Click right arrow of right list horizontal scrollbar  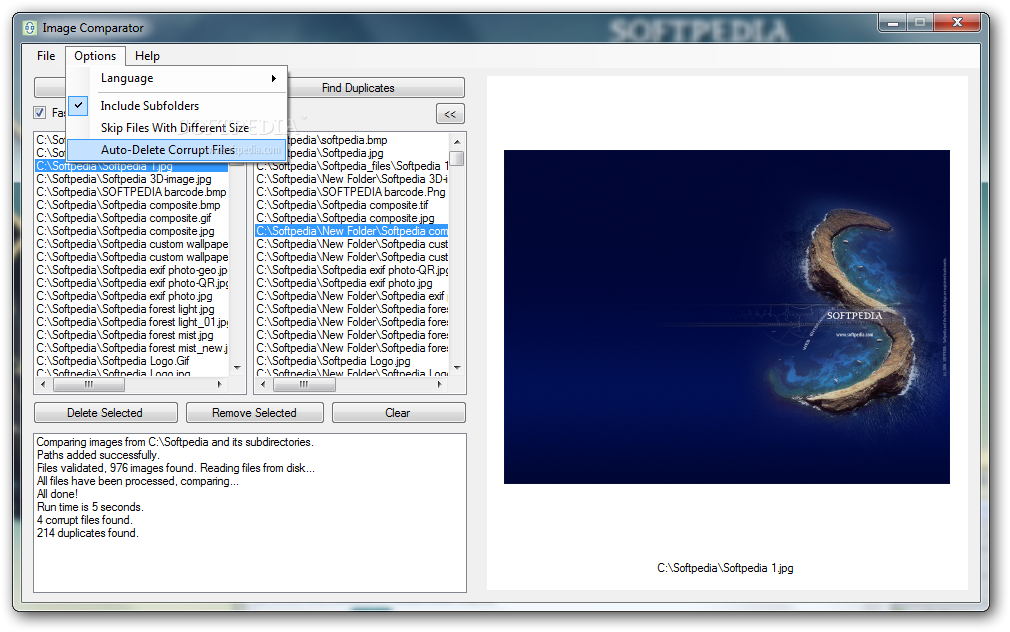pyautogui.click(x=439, y=384)
